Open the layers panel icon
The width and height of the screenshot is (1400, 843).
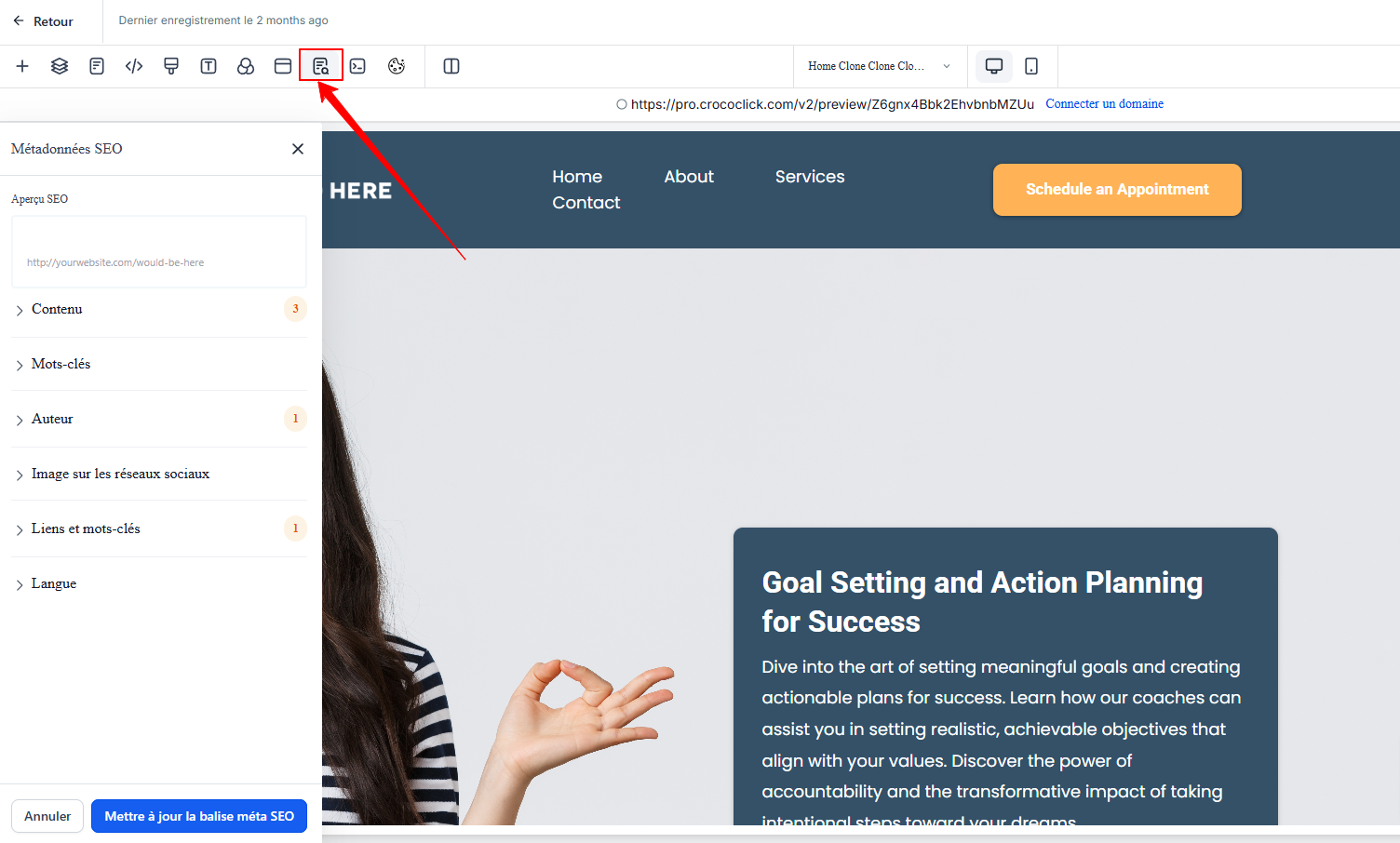(60, 66)
